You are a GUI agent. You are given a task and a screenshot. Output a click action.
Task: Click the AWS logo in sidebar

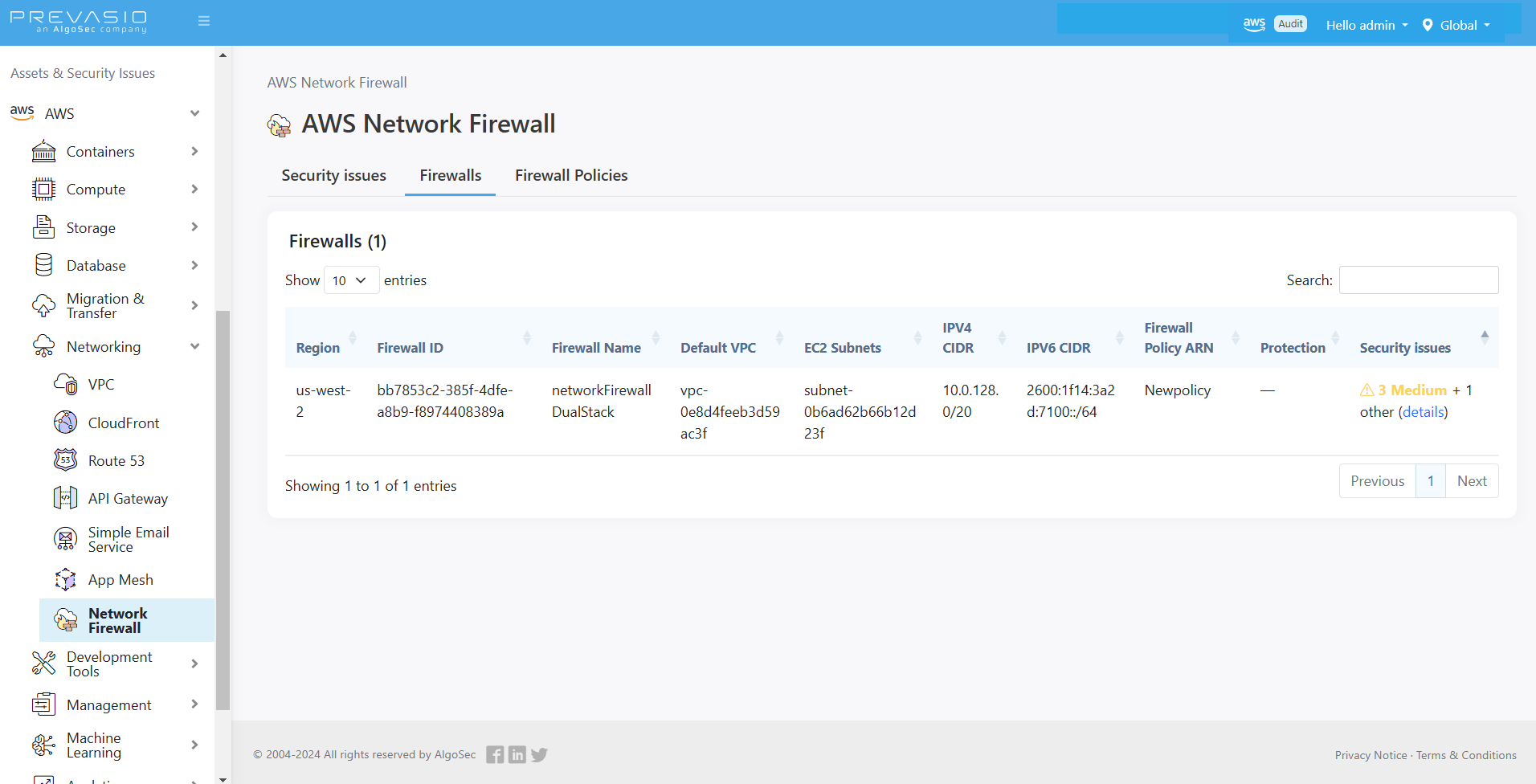click(22, 112)
